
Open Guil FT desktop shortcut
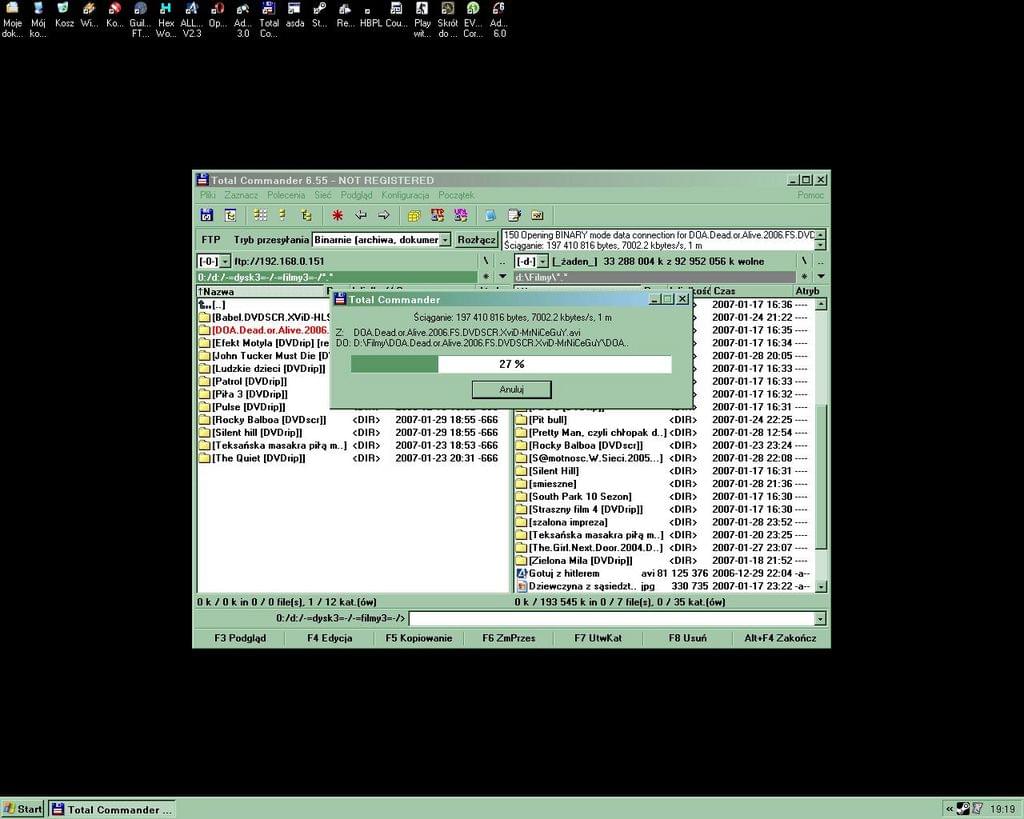(140, 20)
